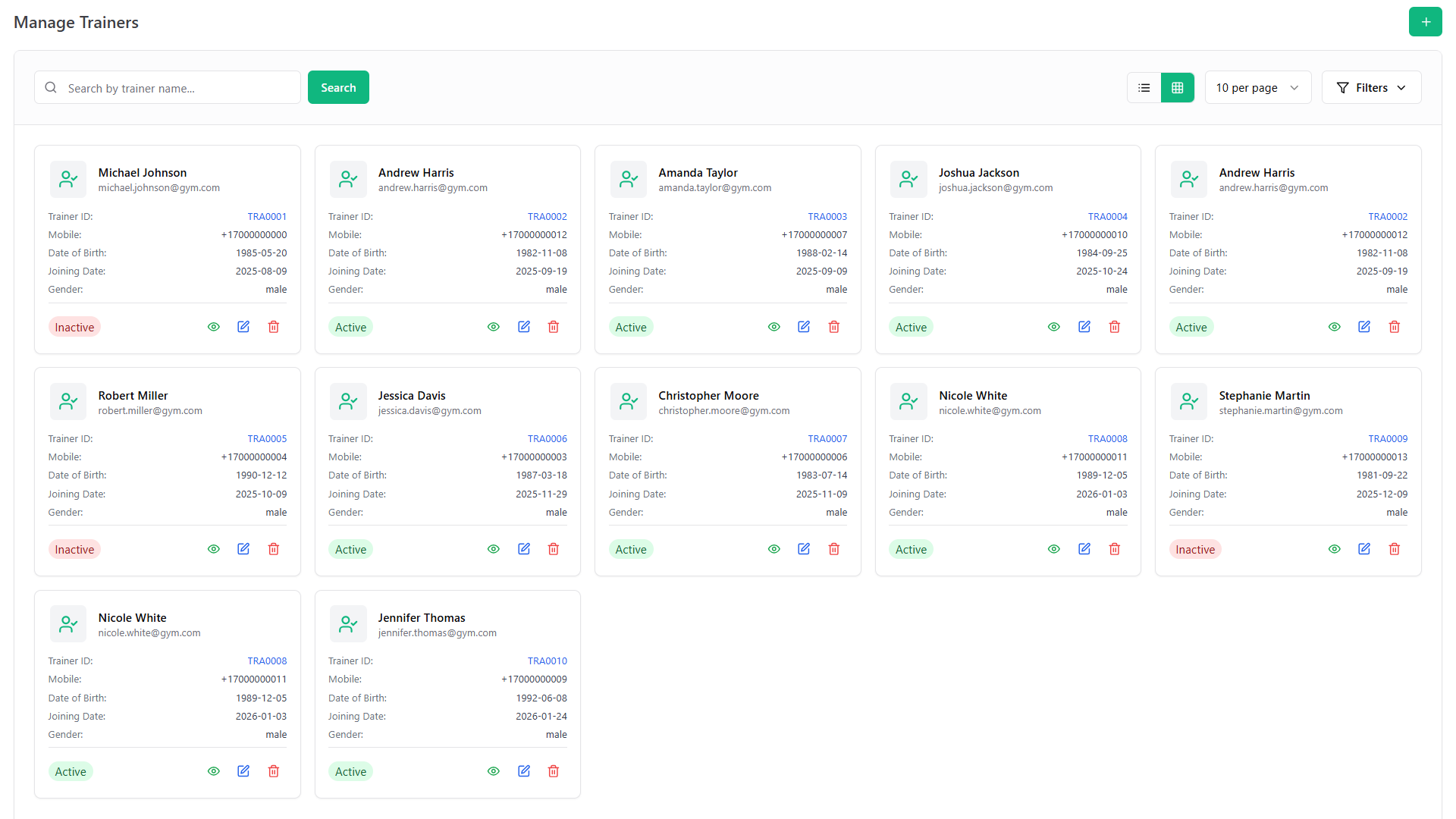Edit Michael Johnson's trainer record
The image size is (1456, 819).
pyautogui.click(x=243, y=327)
